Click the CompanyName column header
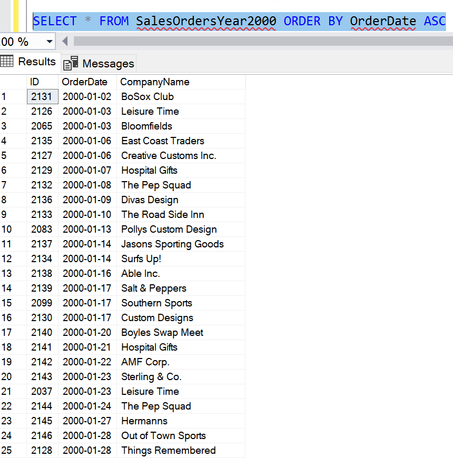453x458 pixels. (181, 82)
